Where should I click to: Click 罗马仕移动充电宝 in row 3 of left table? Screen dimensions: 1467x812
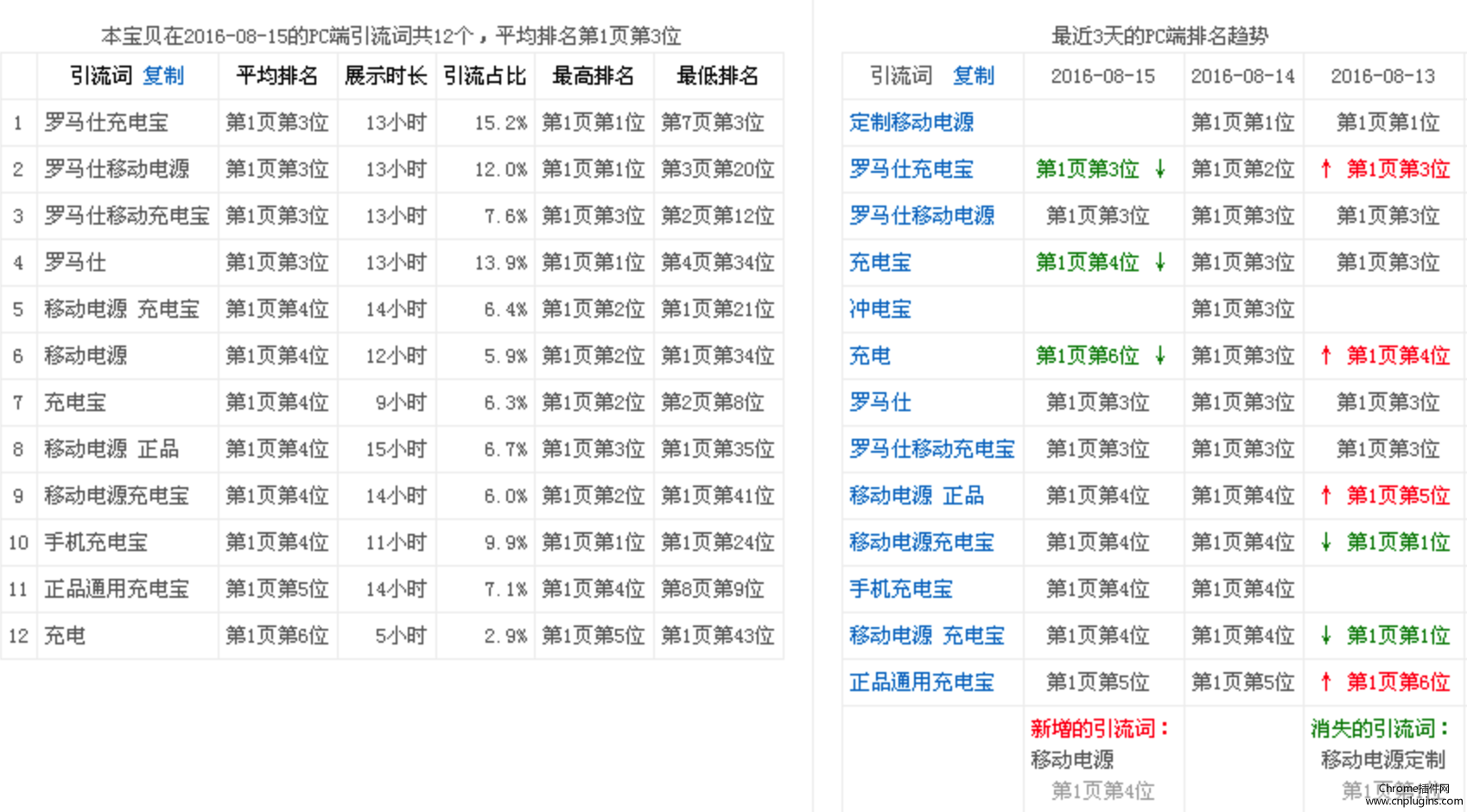click(127, 216)
